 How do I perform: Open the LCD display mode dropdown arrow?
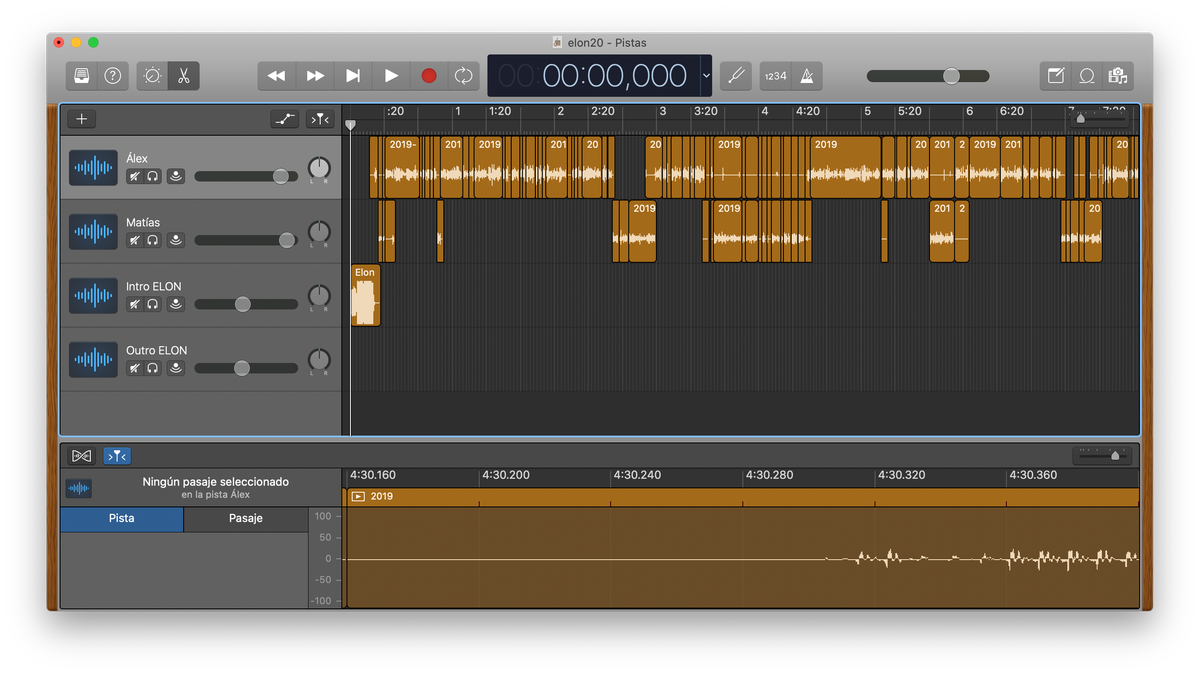[x=706, y=76]
